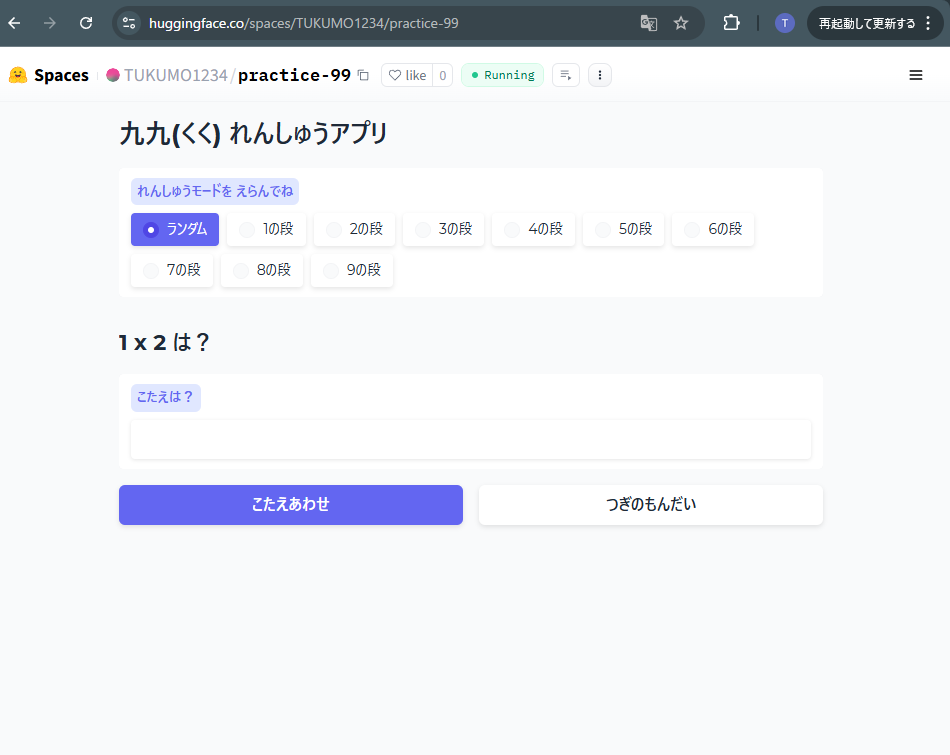Click the logs icon next to Running badge

coord(565,75)
